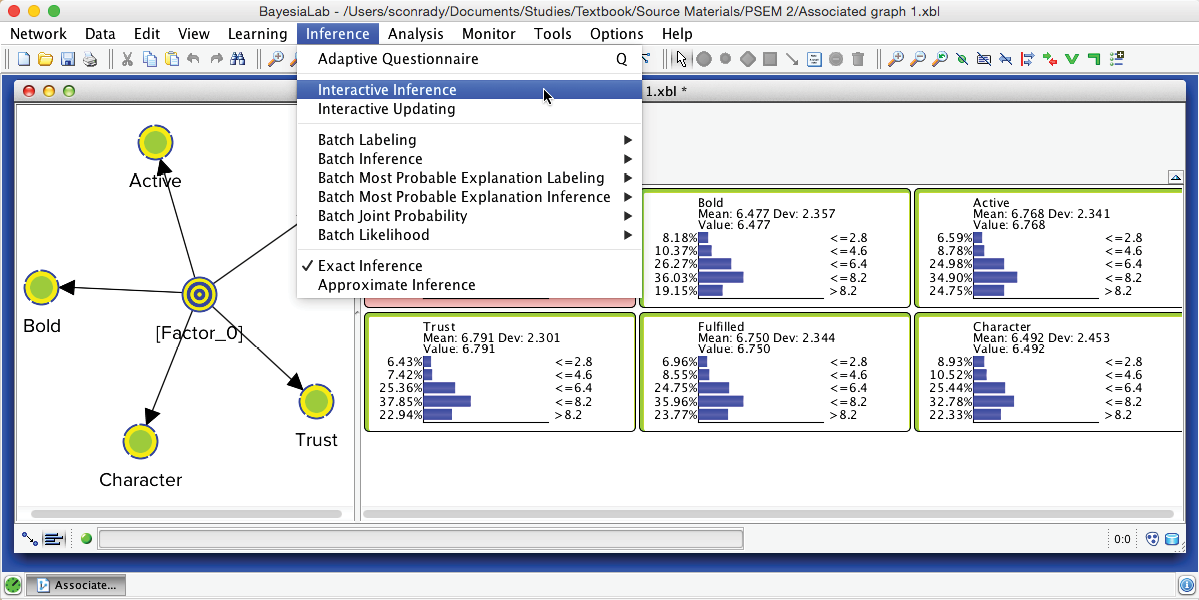Screen dimensions: 1199x600
Task: Click the Factor_0 node in graph
Action: click(x=199, y=294)
